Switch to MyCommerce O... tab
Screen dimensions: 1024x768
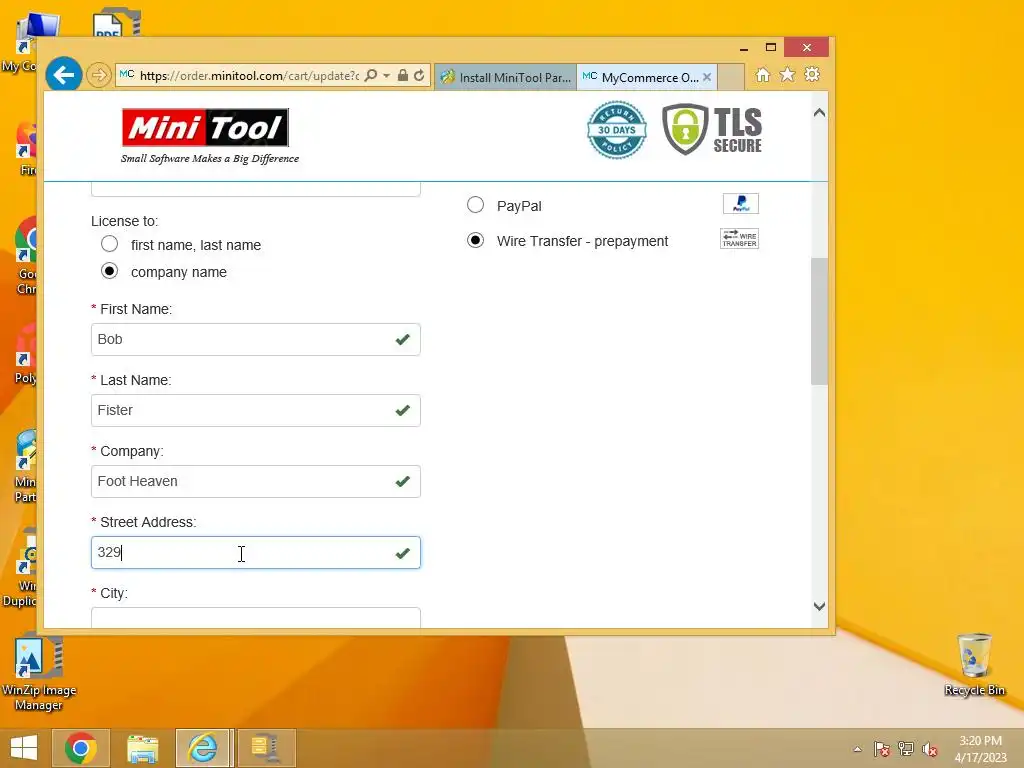pos(642,77)
